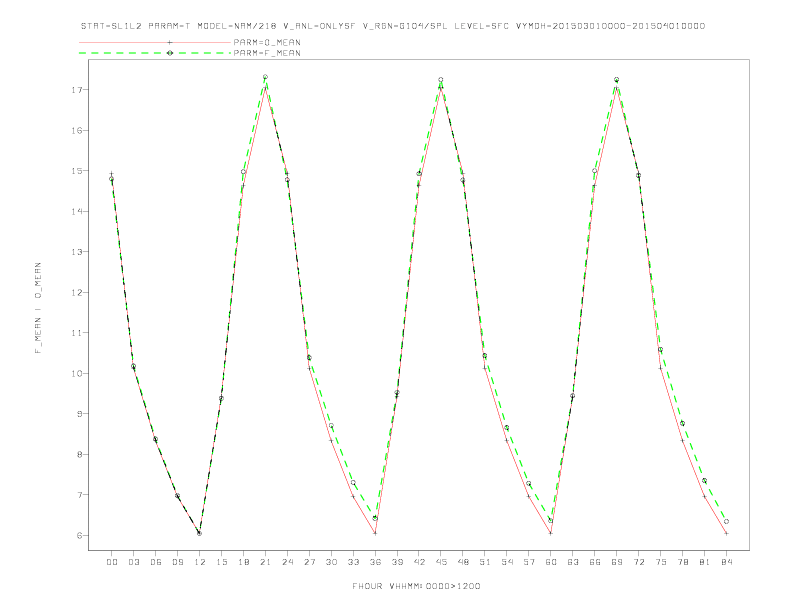The image size is (792, 612).
Task: Click x-axis forecast hour label 45
Action: click(x=441, y=562)
